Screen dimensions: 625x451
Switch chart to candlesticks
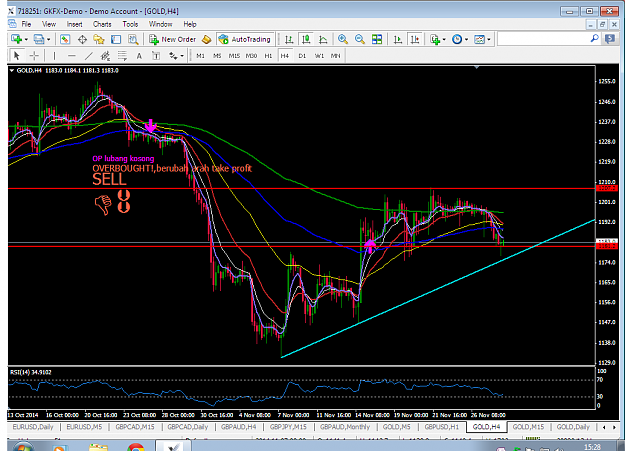(x=306, y=39)
